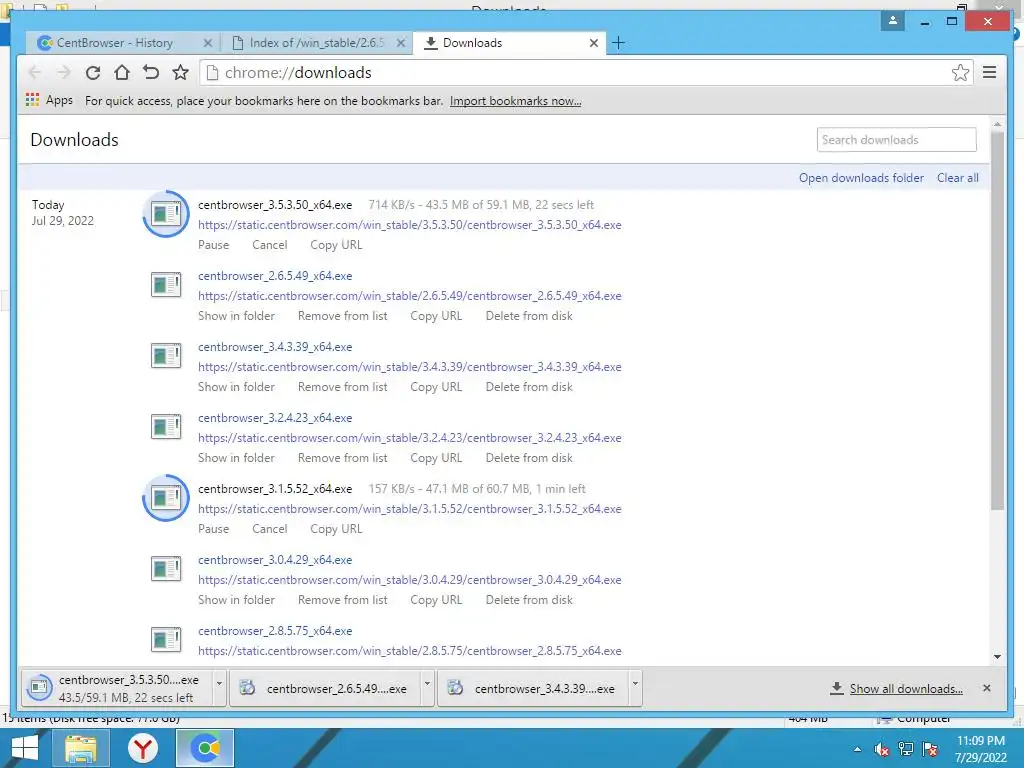Cancel the centbrowser_3.5.3.50 download

point(270,245)
